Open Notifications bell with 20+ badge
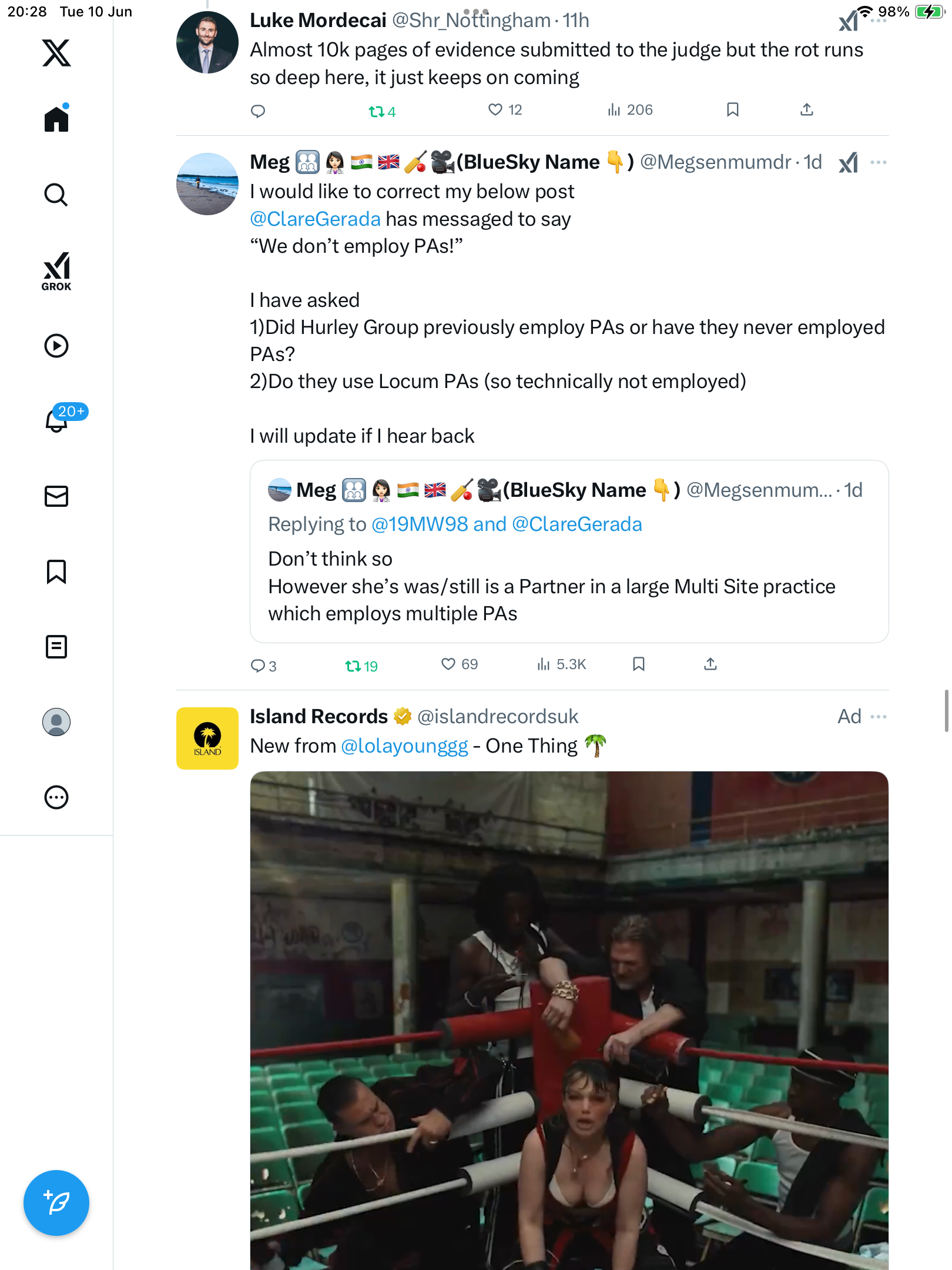 (x=57, y=420)
